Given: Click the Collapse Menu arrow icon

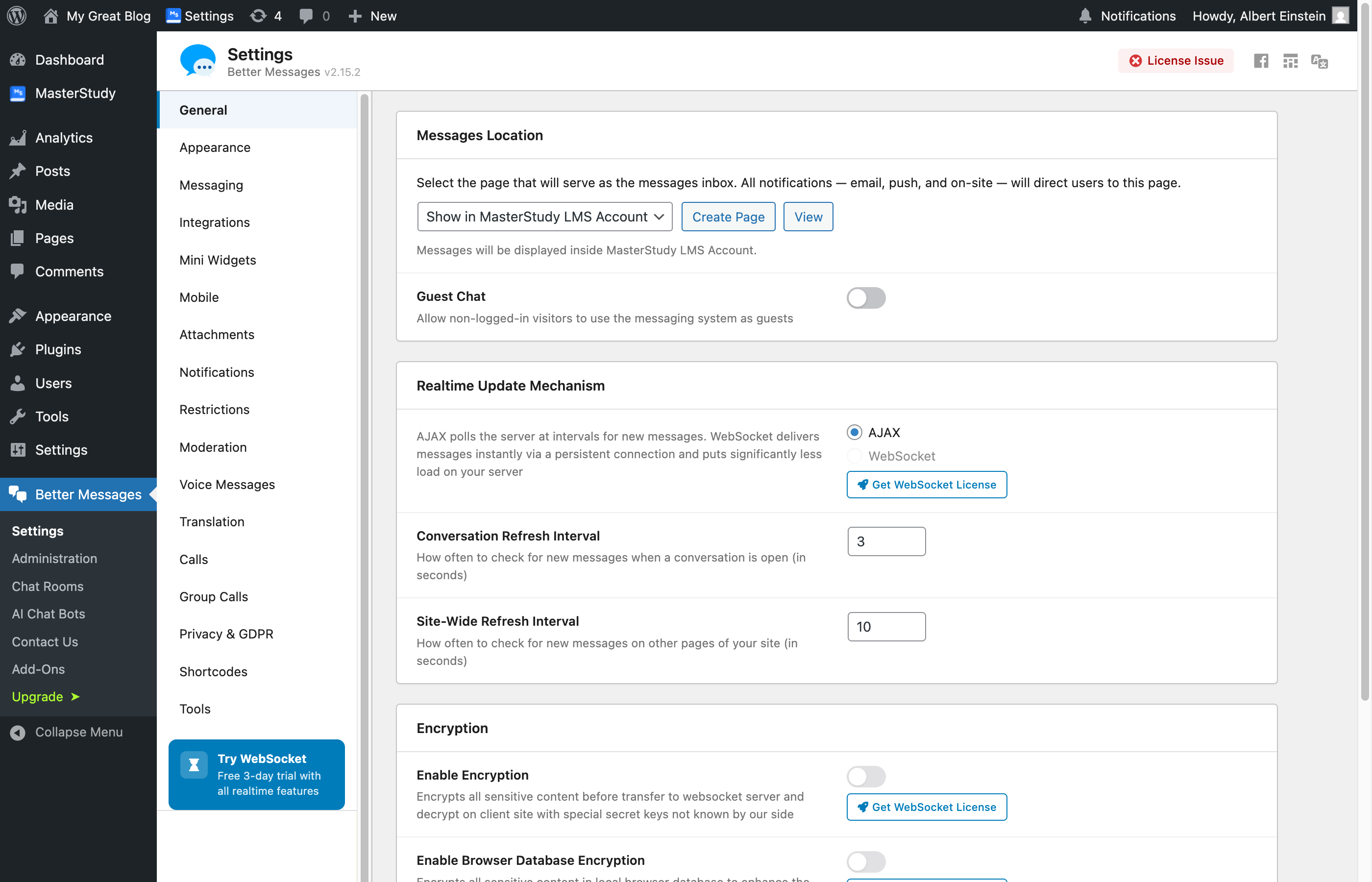Looking at the screenshot, I should [18, 732].
